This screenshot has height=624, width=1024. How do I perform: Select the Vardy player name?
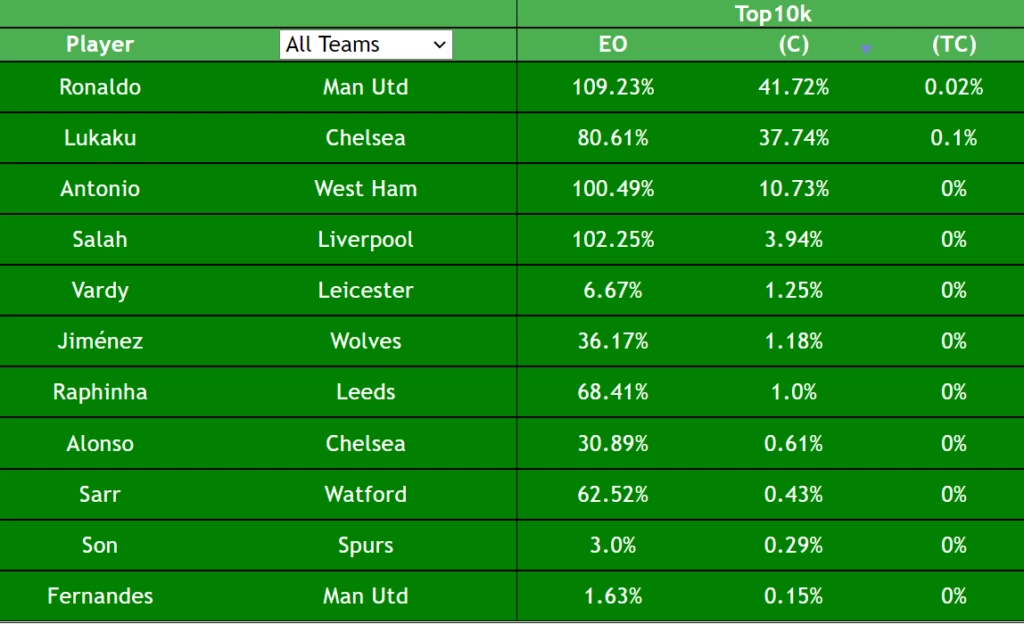(100, 290)
